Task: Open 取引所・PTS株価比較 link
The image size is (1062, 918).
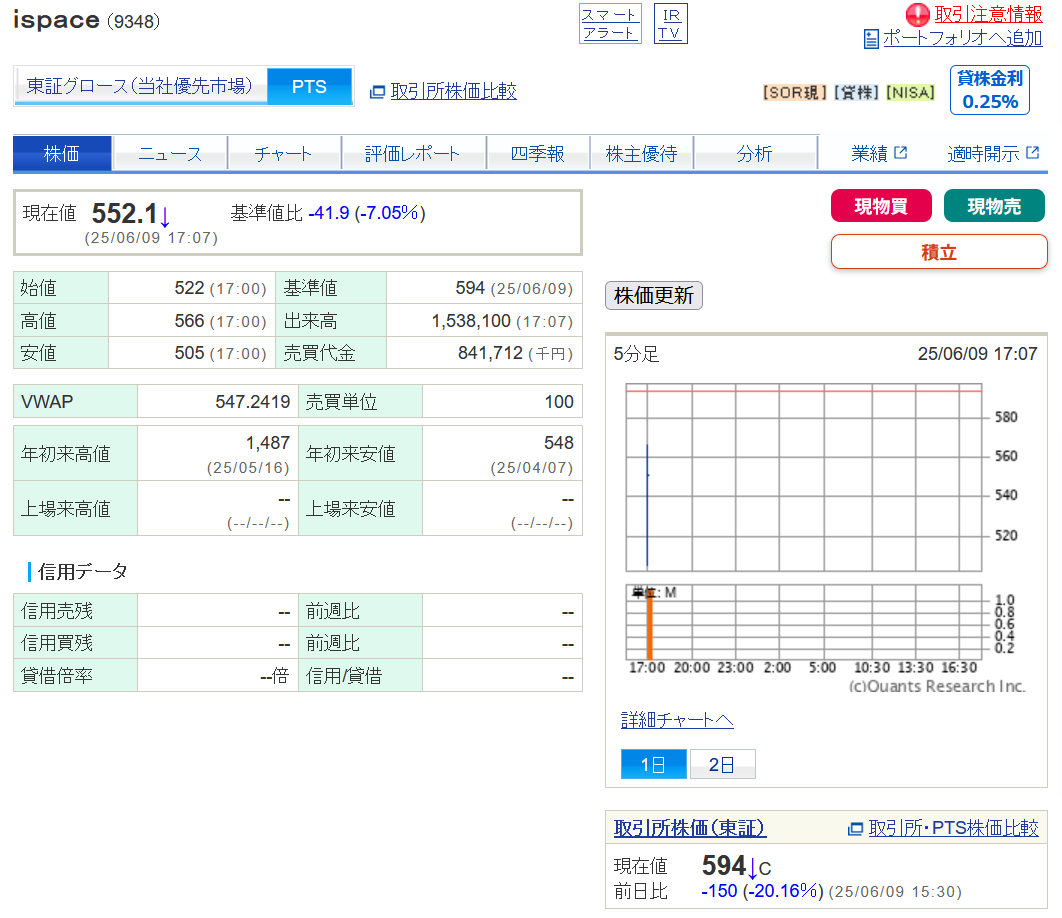Action: coord(953,828)
